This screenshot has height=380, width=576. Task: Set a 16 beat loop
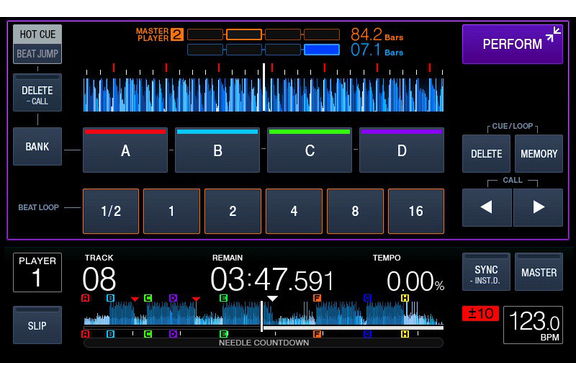(x=416, y=211)
